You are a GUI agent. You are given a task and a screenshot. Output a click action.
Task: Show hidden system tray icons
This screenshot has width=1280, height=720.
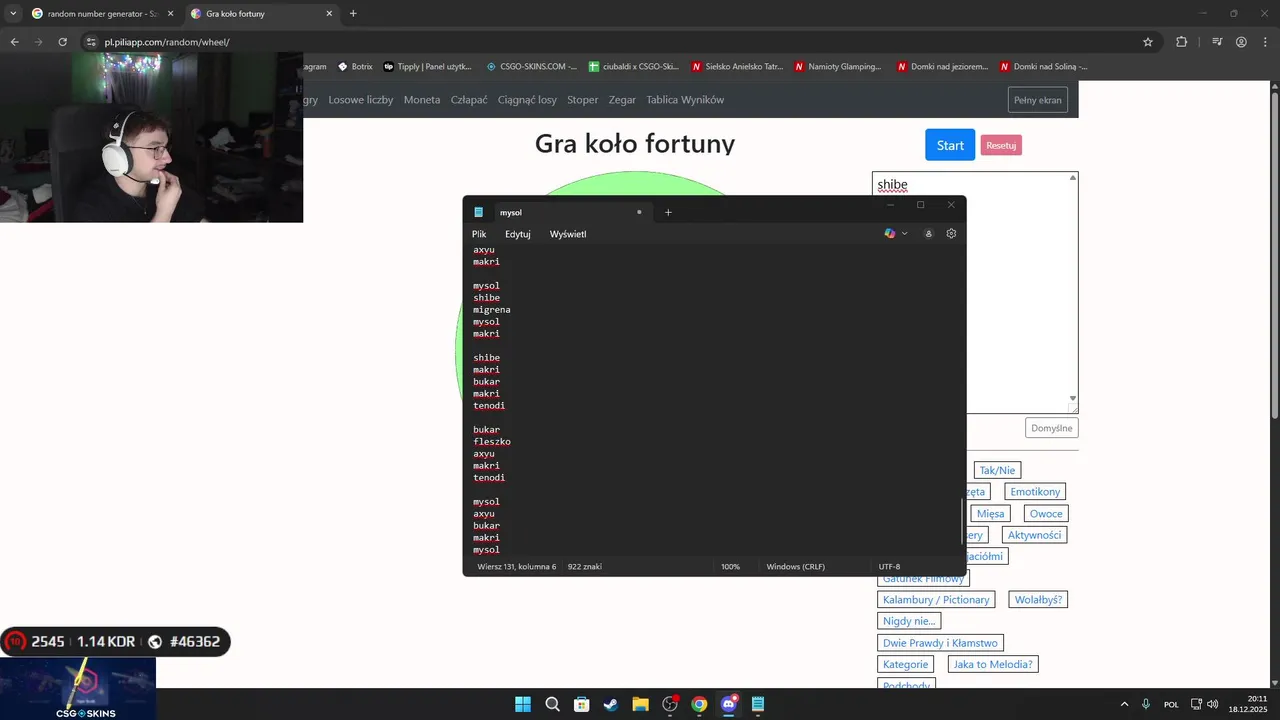pyautogui.click(x=1124, y=704)
